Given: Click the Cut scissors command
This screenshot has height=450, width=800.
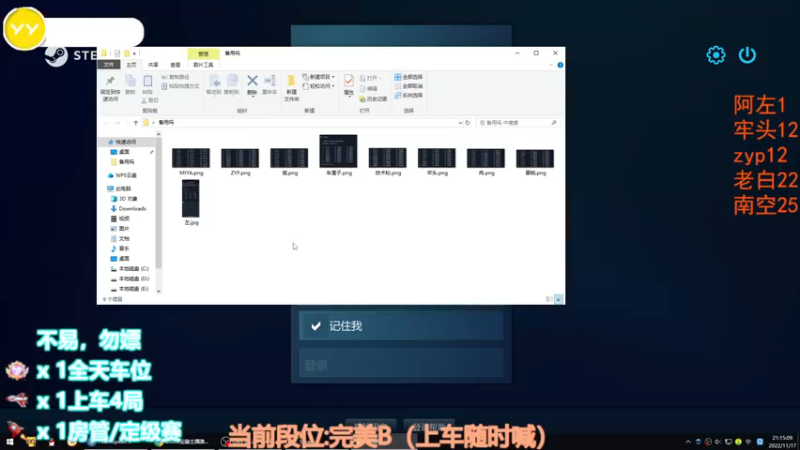Looking at the screenshot, I should tap(150, 101).
